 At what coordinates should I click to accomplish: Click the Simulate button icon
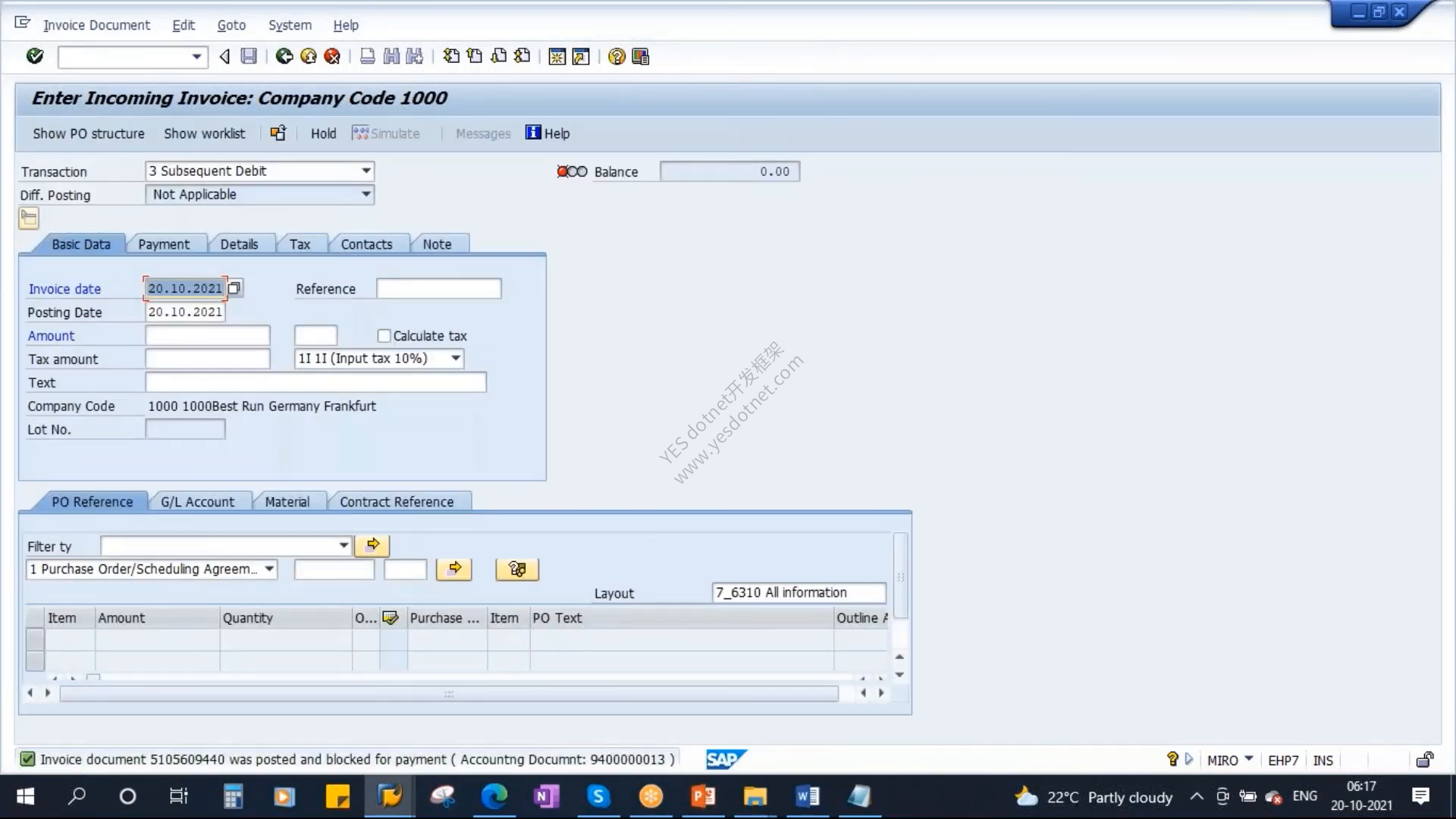coord(360,133)
